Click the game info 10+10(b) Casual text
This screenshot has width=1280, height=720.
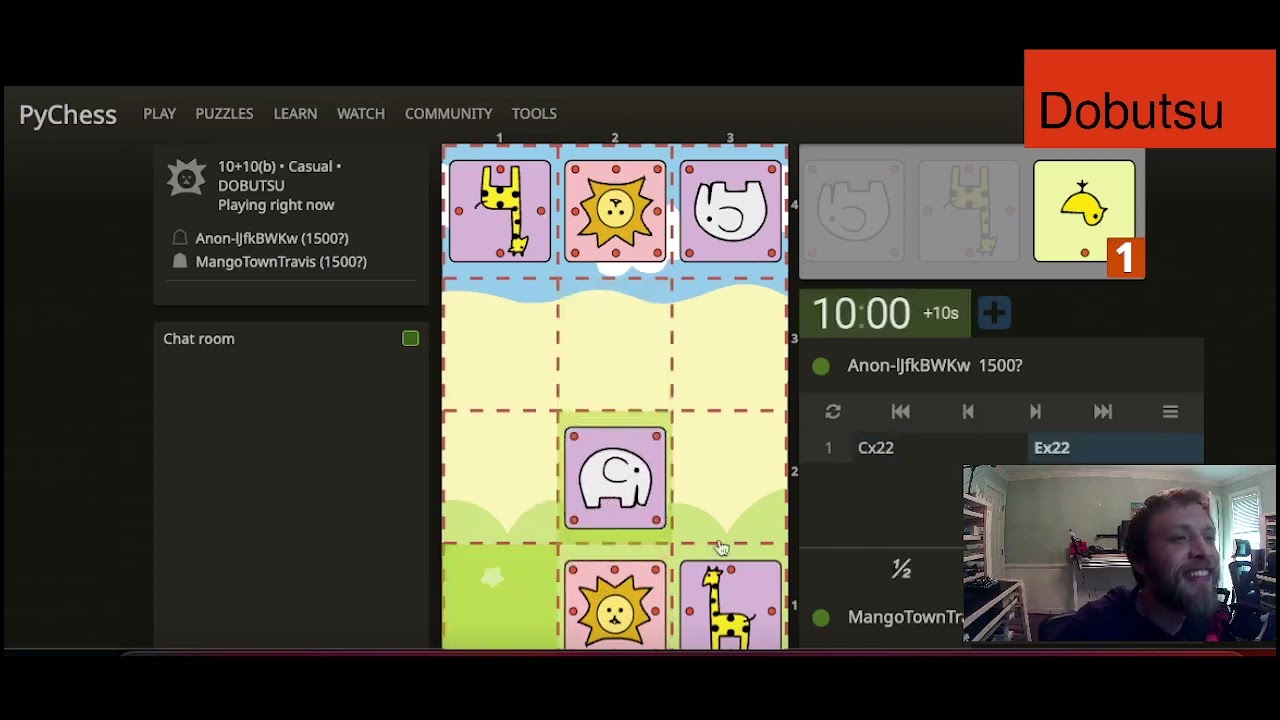pyautogui.click(x=280, y=166)
